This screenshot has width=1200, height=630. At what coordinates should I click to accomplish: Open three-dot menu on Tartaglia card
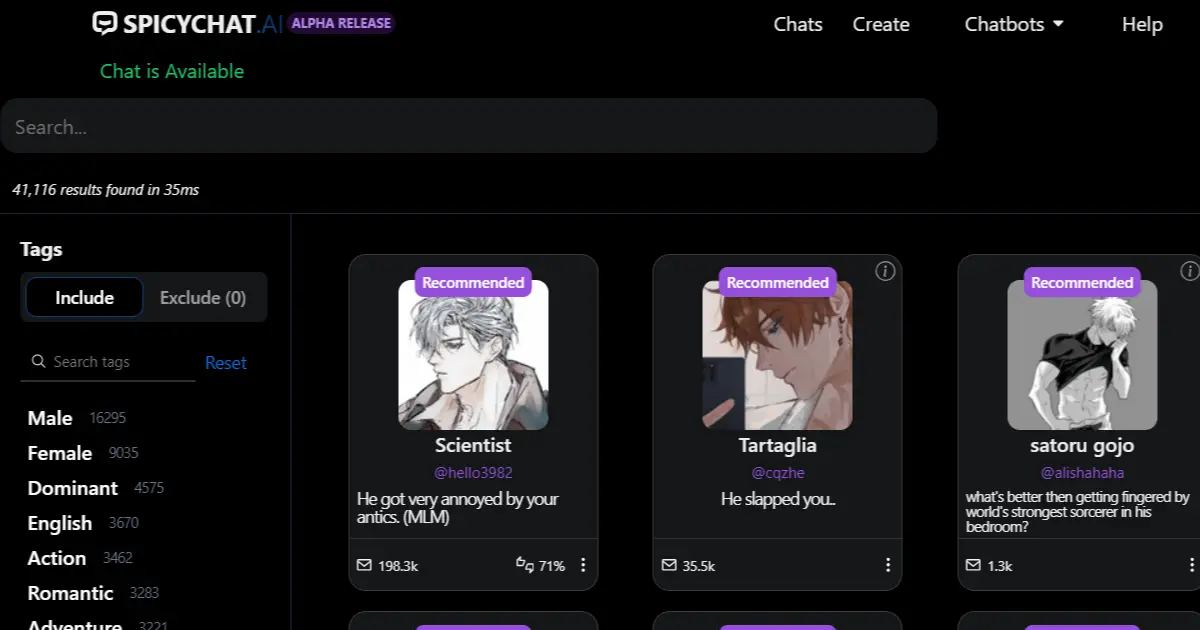(887, 566)
